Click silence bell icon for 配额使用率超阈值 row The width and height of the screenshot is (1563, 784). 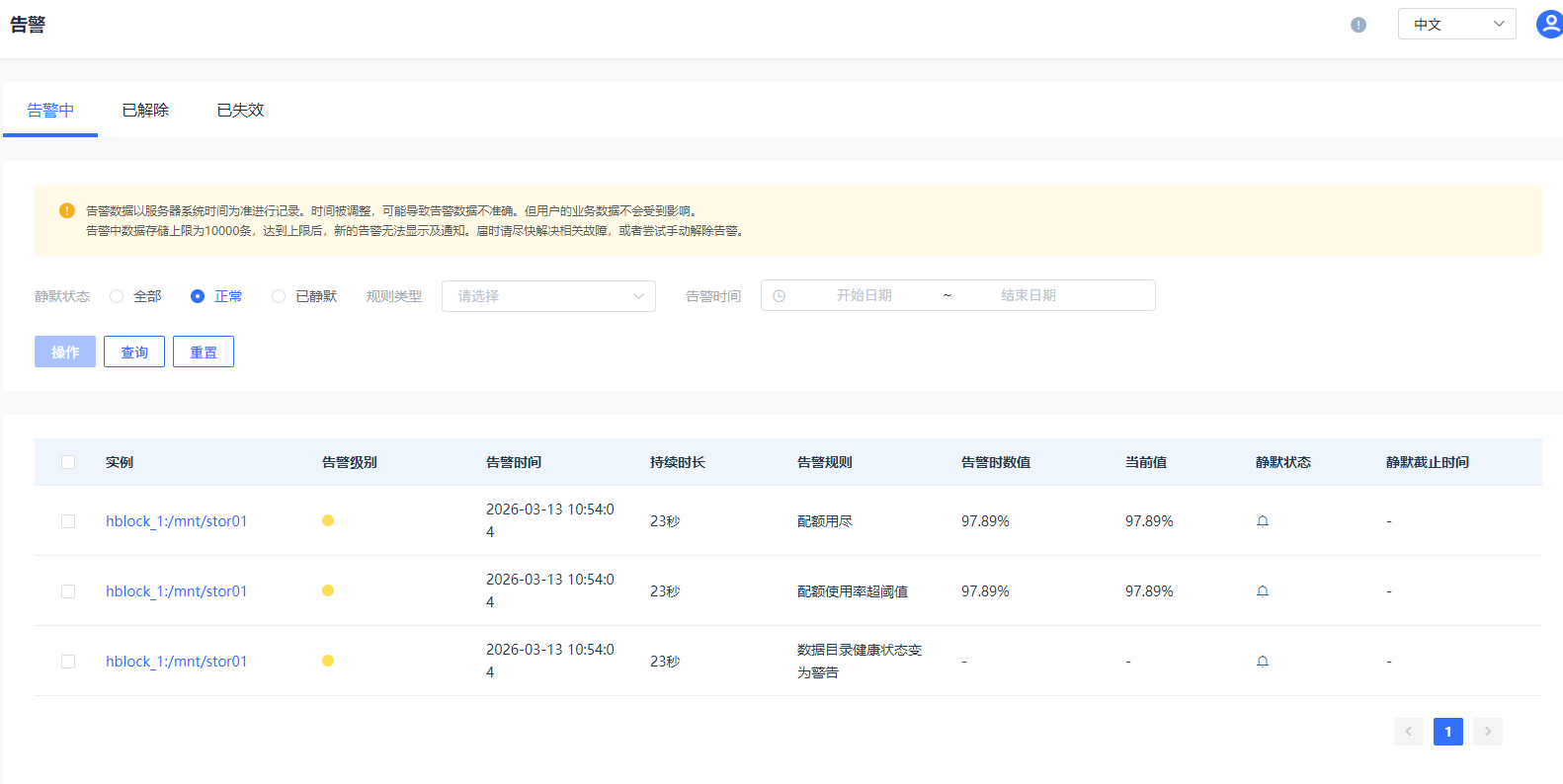tap(1263, 591)
